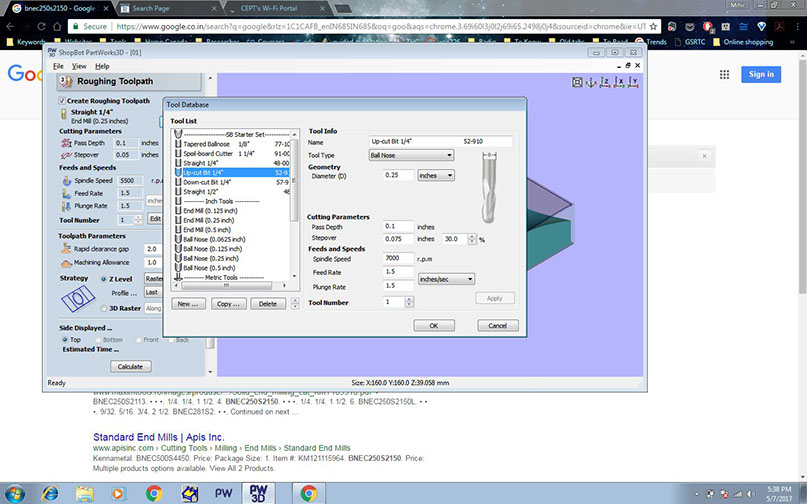The width and height of the screenshot is (807, 504).
Task: Click the Straight 1/4" tool icon in sidebar
Action: click(64, 115)
